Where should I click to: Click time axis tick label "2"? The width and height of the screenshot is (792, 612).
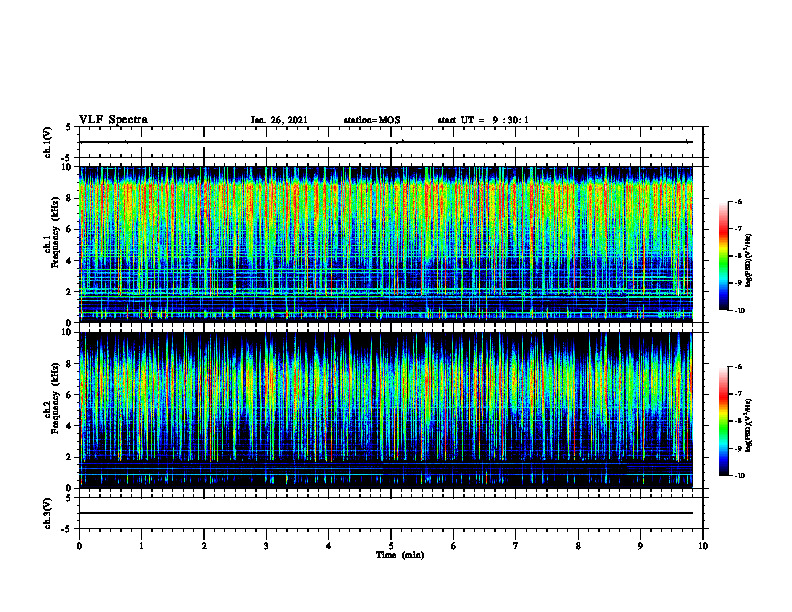click(x=204, y=546)
